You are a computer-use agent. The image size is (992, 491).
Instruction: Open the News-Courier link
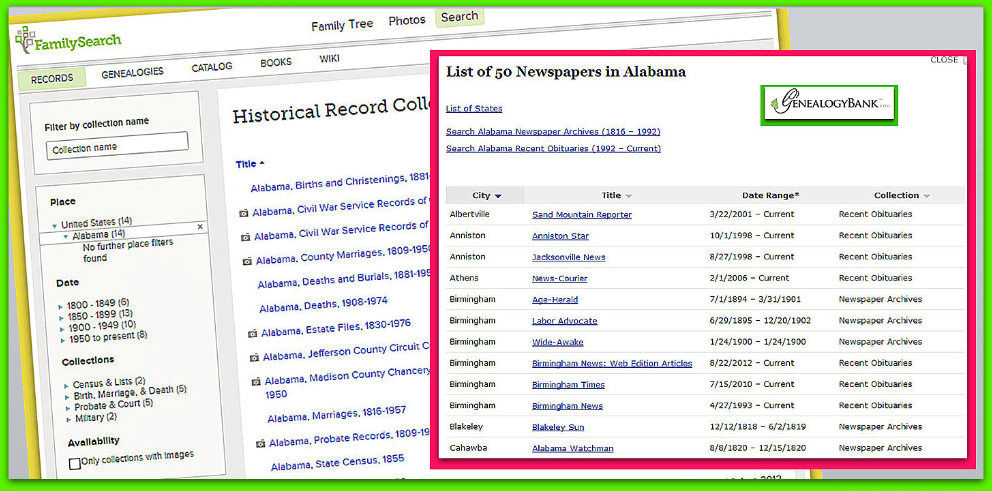pyautogui.click(x=559, y=278)
